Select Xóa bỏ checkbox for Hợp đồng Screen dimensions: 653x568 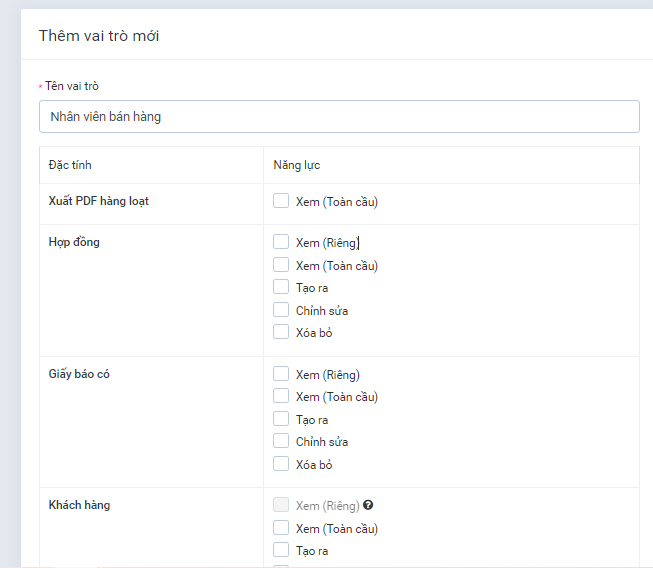tap(281, 332)
